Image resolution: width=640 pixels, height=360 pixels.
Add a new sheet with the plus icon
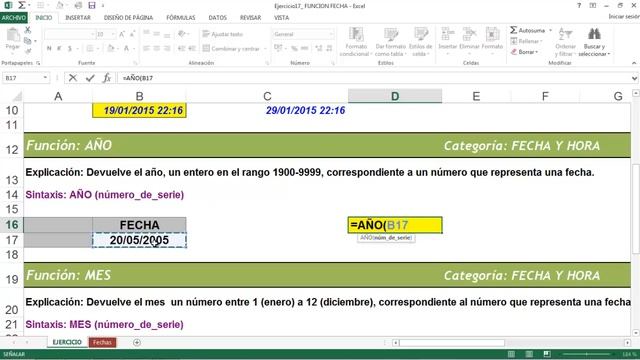point(137,342)
